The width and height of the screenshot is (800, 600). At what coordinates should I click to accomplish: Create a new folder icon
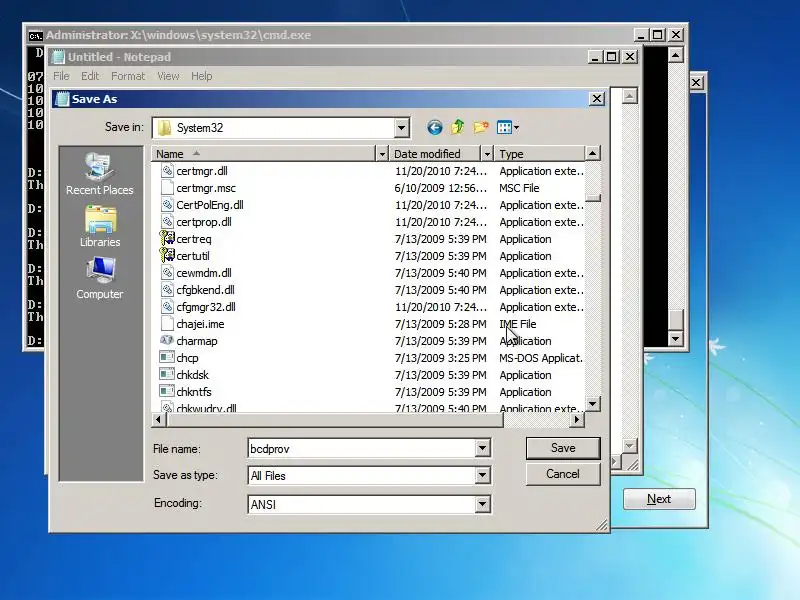[x=480, y=127]
